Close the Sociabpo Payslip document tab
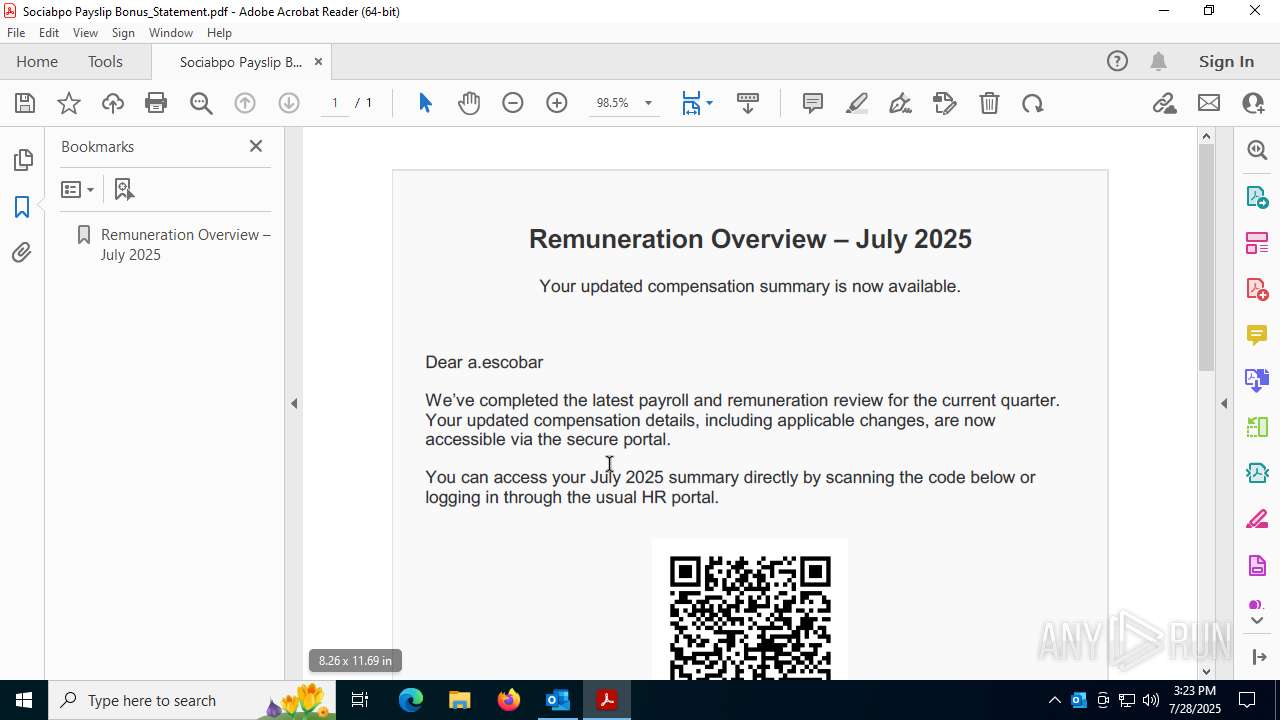This screenshot has height=720, width=1280. point(318,62)
